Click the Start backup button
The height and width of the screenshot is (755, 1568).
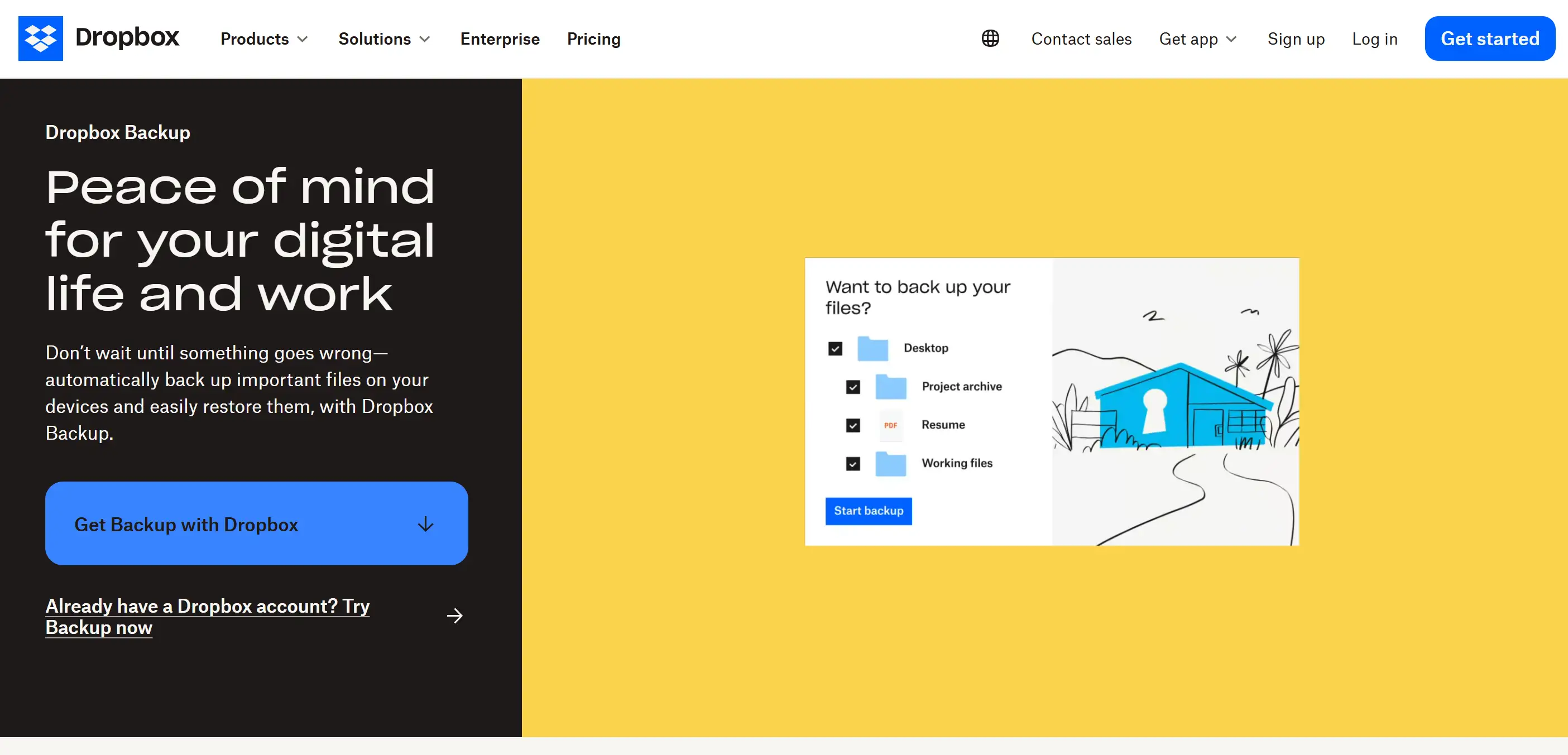[x=868, y=511]
